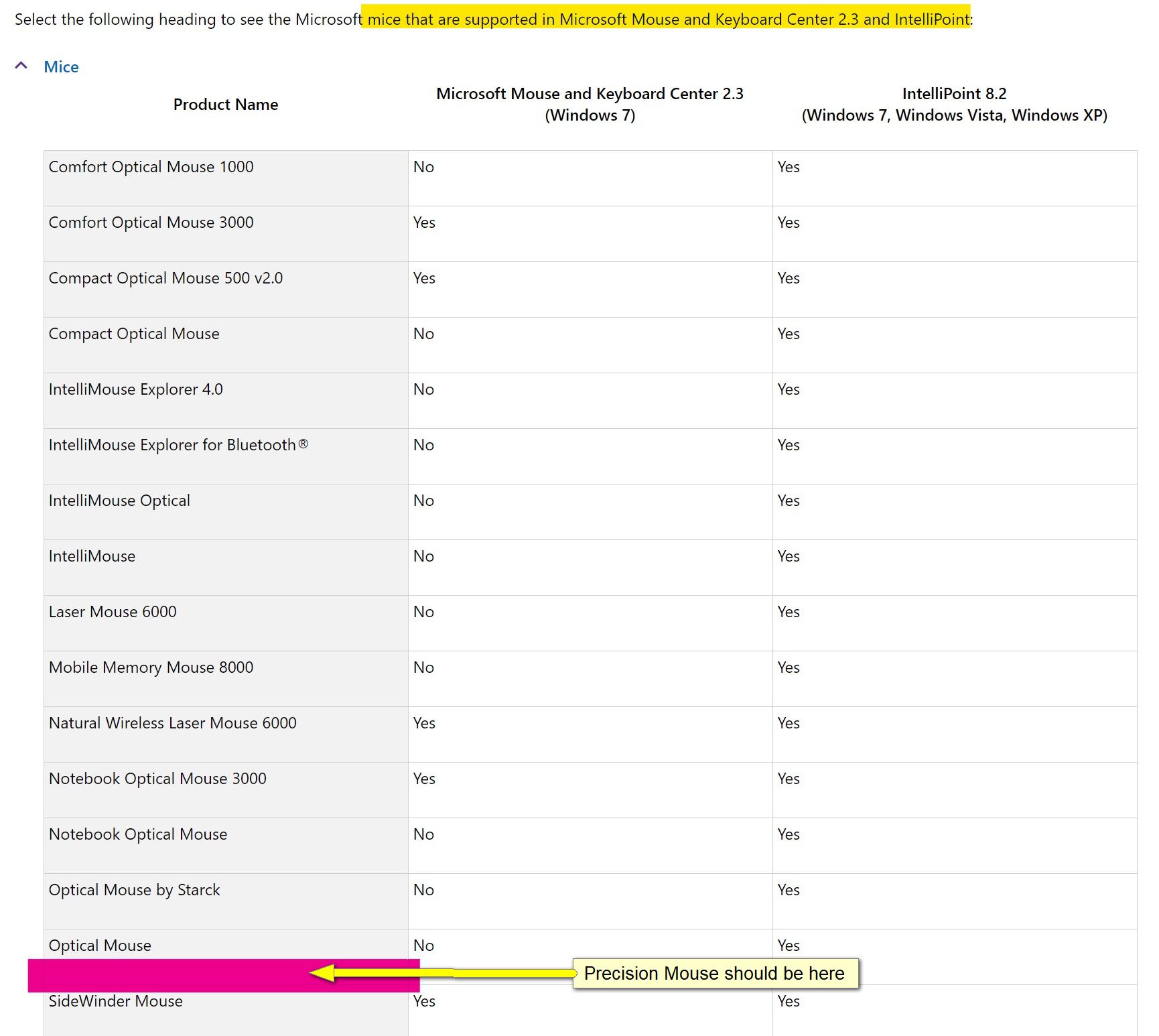Select IntelliMouse Explorer 4.0 cell
Screen dimensions: 1159x1036
(226, 401)
